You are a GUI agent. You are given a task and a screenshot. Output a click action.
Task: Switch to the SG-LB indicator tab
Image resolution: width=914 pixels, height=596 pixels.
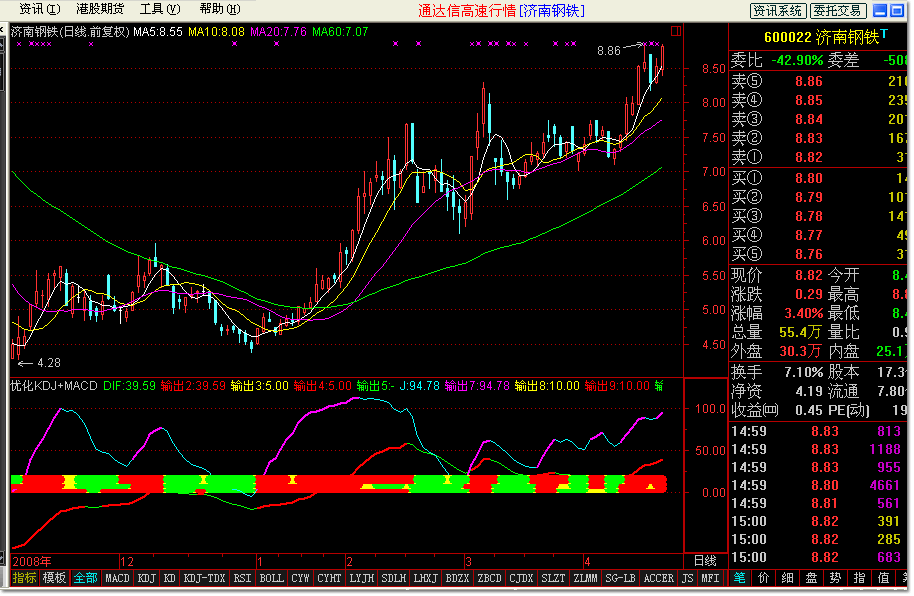point(620,578)
